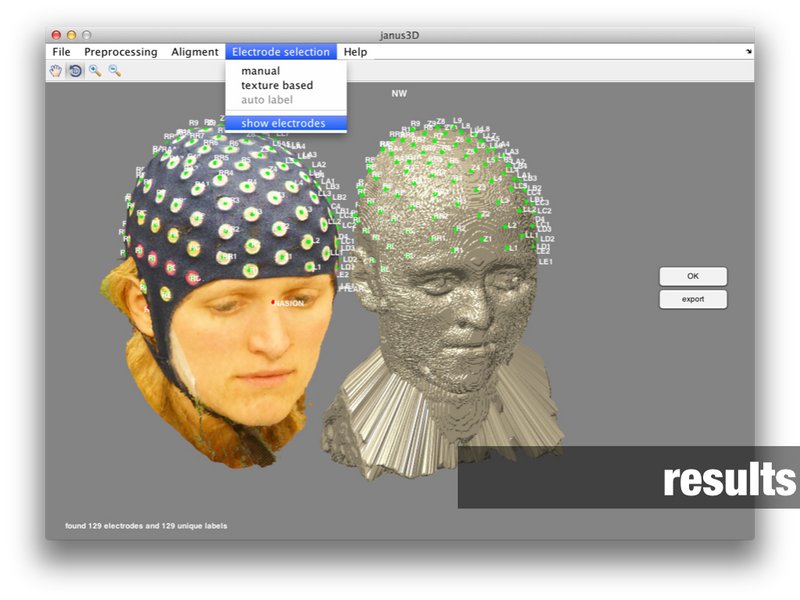Open the Help menu
Screen dimensions: 800x600
(355, 52)
